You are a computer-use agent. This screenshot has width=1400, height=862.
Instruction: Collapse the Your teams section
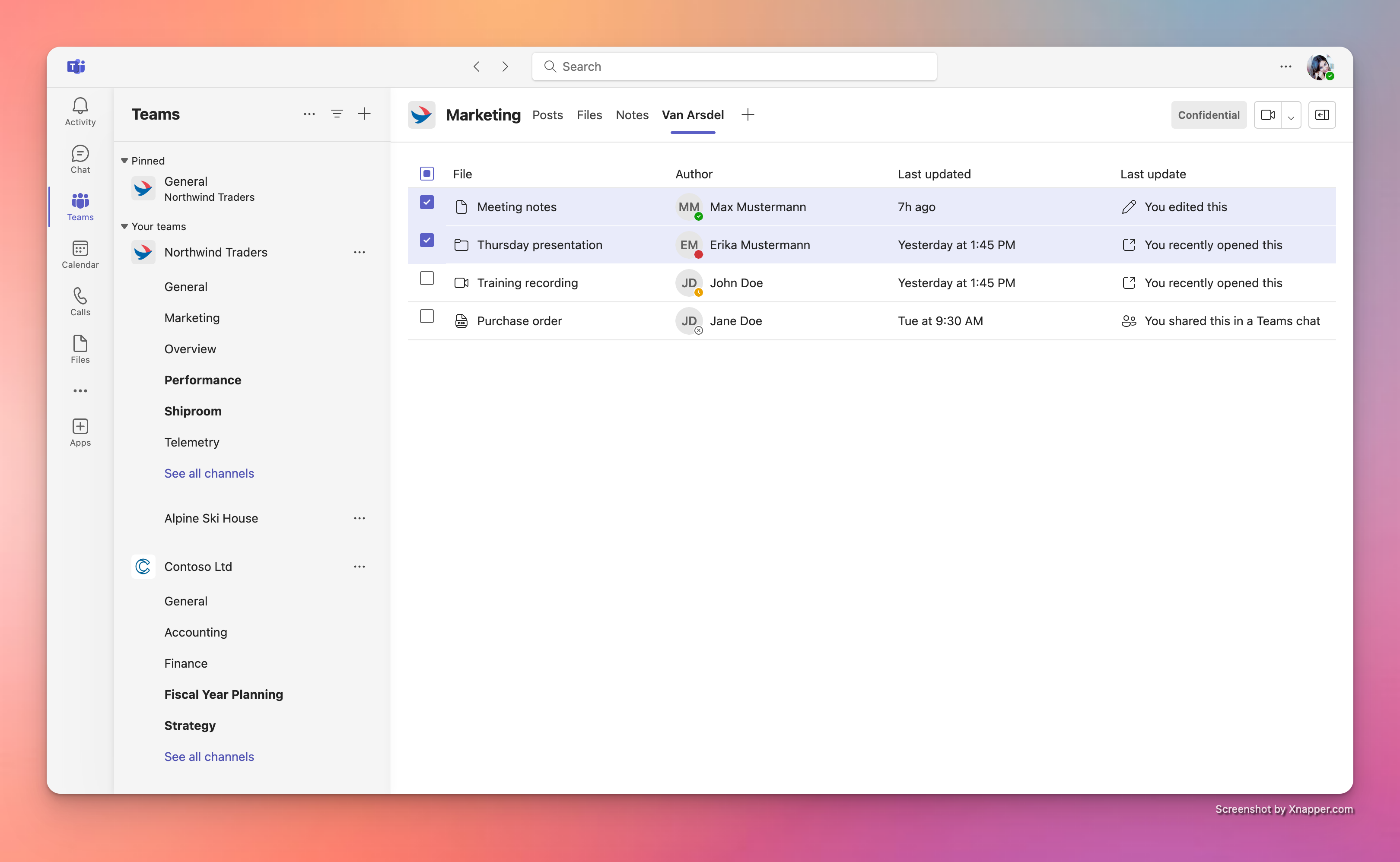tap(124, 226)
